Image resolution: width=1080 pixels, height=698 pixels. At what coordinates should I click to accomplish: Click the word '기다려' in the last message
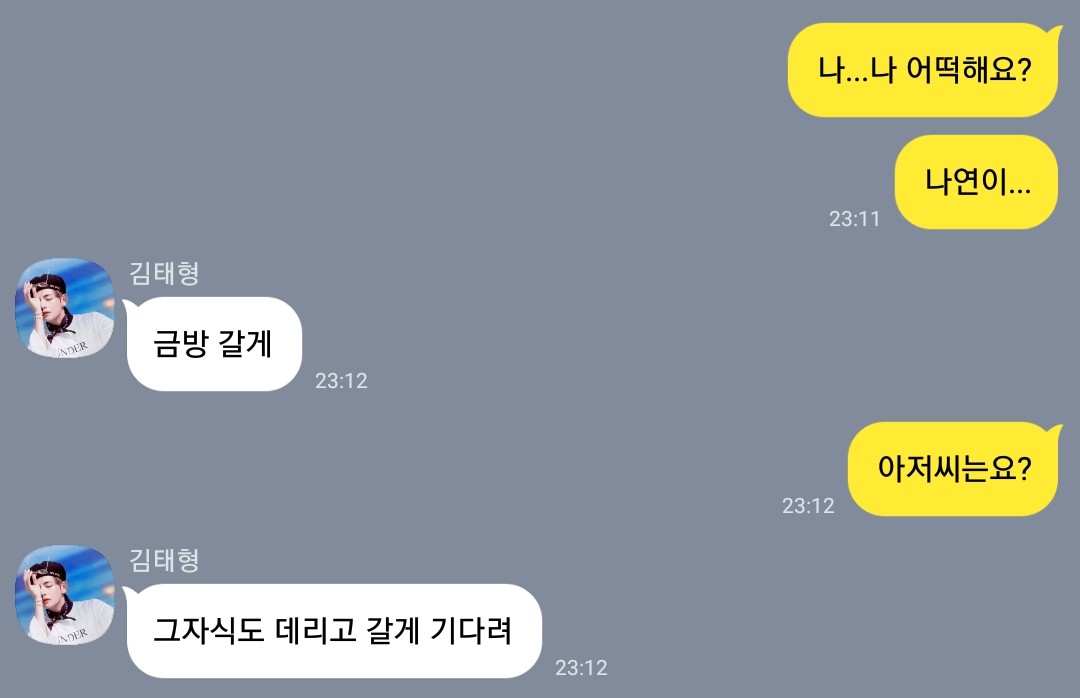click(471, 630)
